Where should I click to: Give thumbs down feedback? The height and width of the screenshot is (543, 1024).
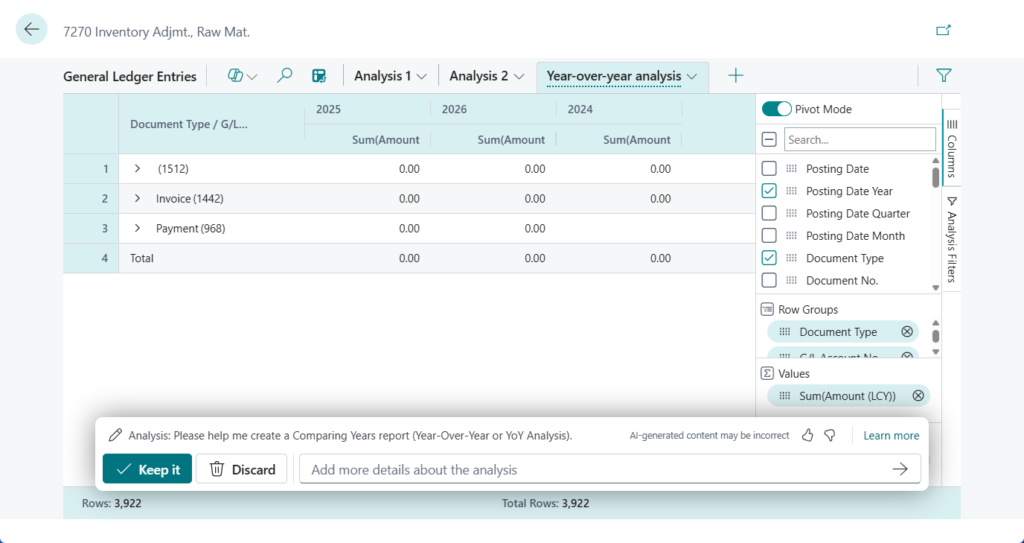(x=829, y=436)
